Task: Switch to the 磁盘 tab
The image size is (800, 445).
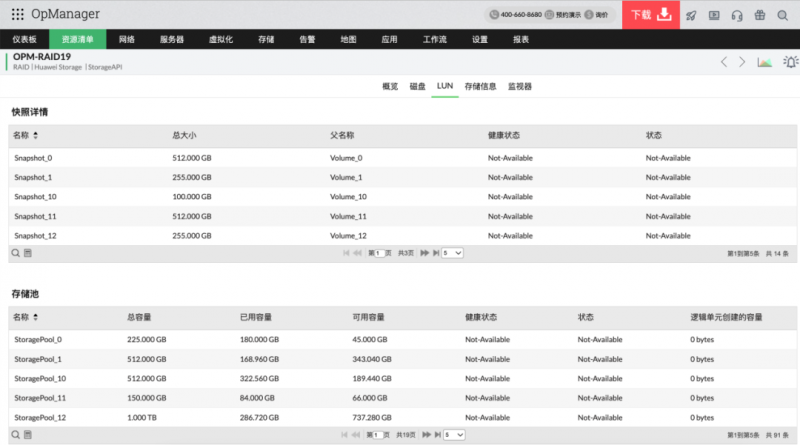Action: [418, 87]
